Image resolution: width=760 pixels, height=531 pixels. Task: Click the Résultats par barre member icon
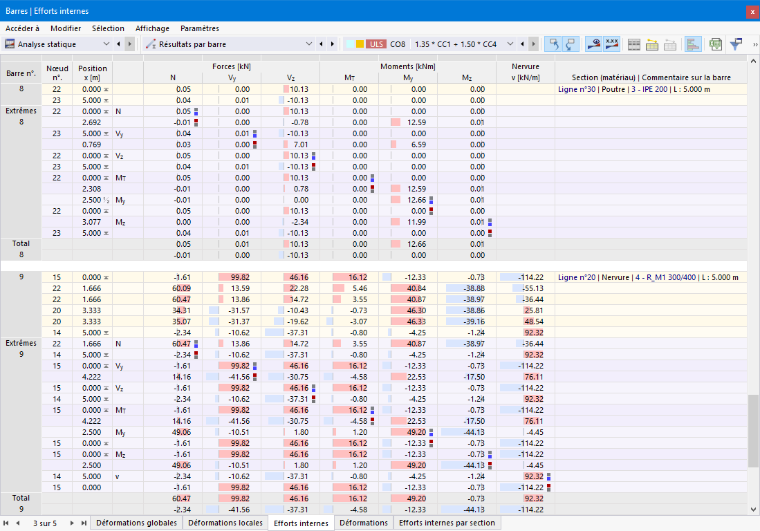pyautogui.click(x=151, y=44)
